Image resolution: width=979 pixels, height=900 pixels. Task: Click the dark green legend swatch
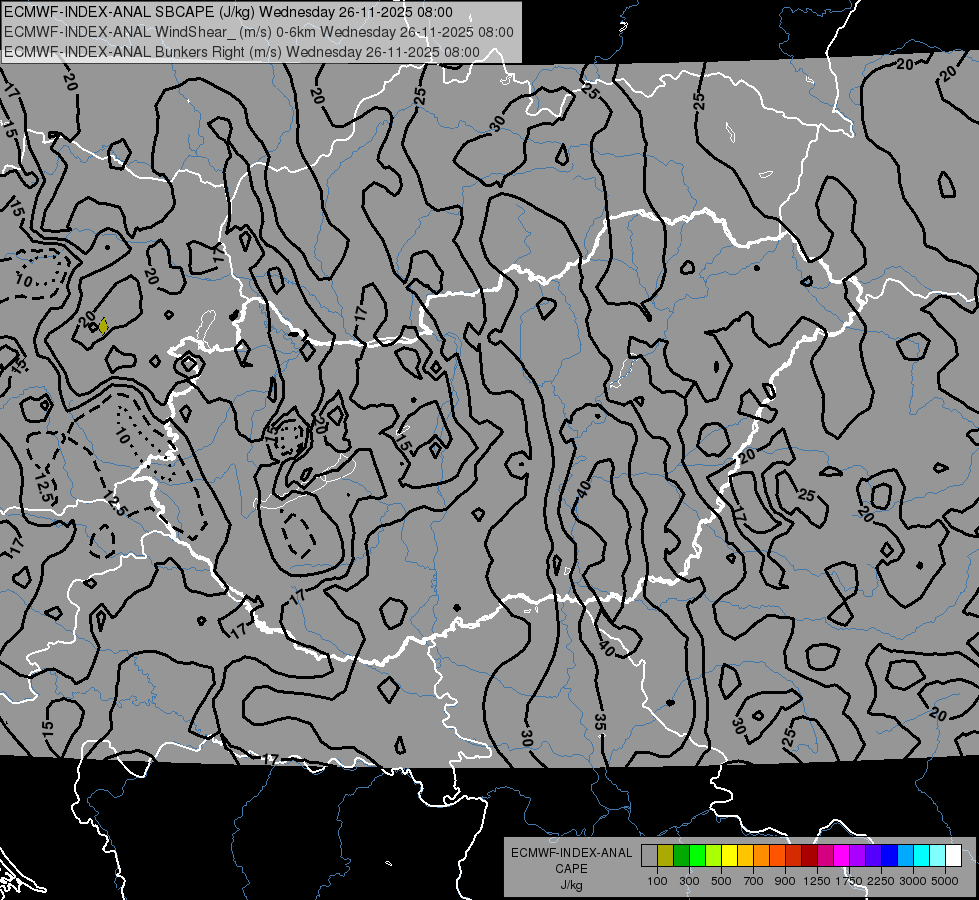(681, 856)
